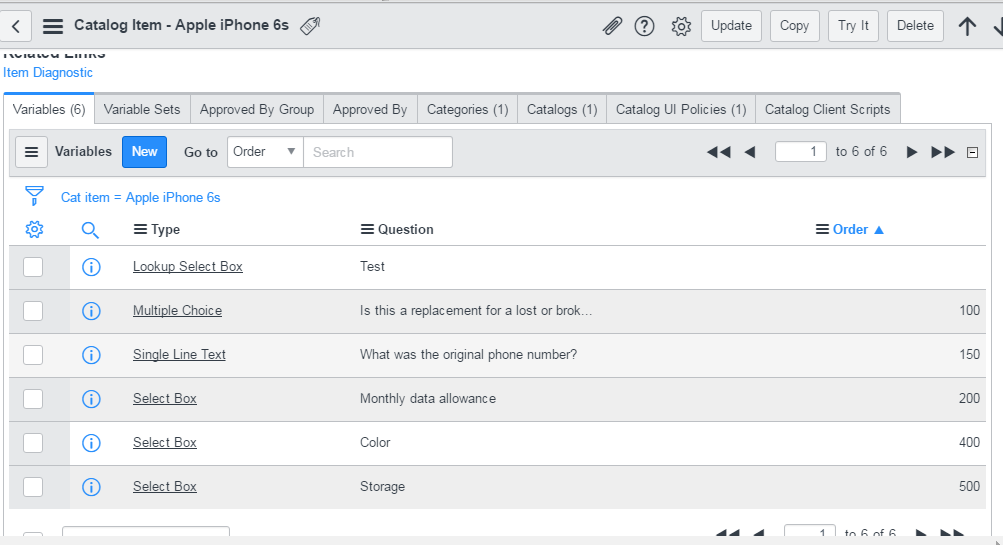Go back using the left chevron button
1003x545 pixels.
16,26
